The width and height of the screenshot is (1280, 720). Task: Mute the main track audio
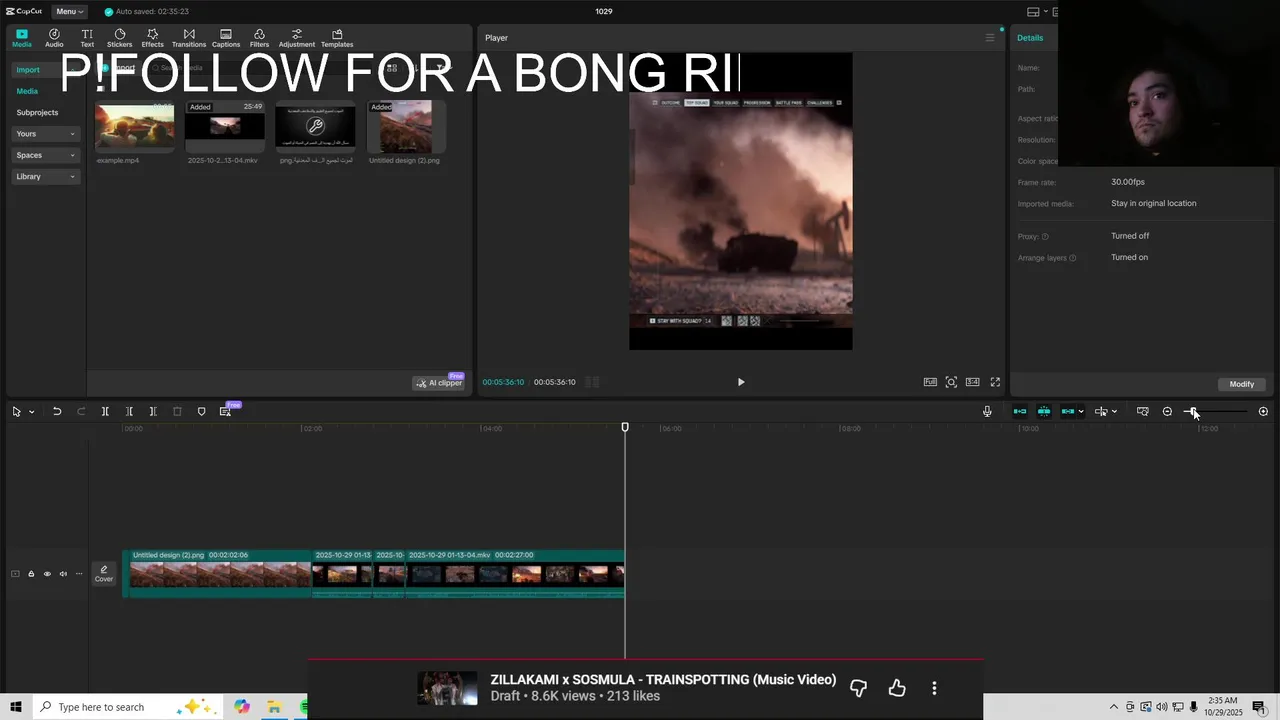click(x=63, y=574)
